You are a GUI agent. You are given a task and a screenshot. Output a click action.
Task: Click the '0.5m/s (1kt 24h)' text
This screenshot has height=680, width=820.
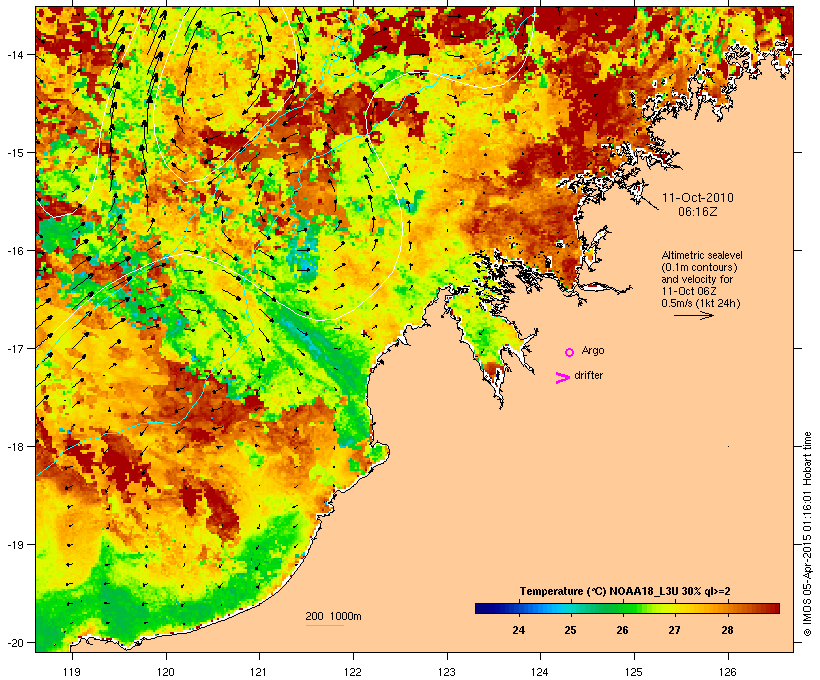701,303
